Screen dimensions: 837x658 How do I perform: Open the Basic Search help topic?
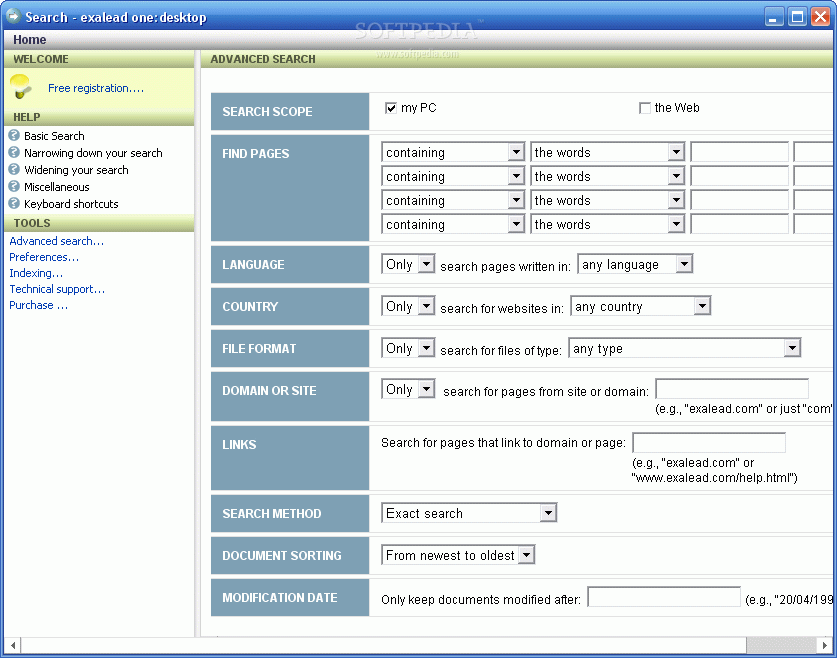pyautogui.click(x=54, y=136)
